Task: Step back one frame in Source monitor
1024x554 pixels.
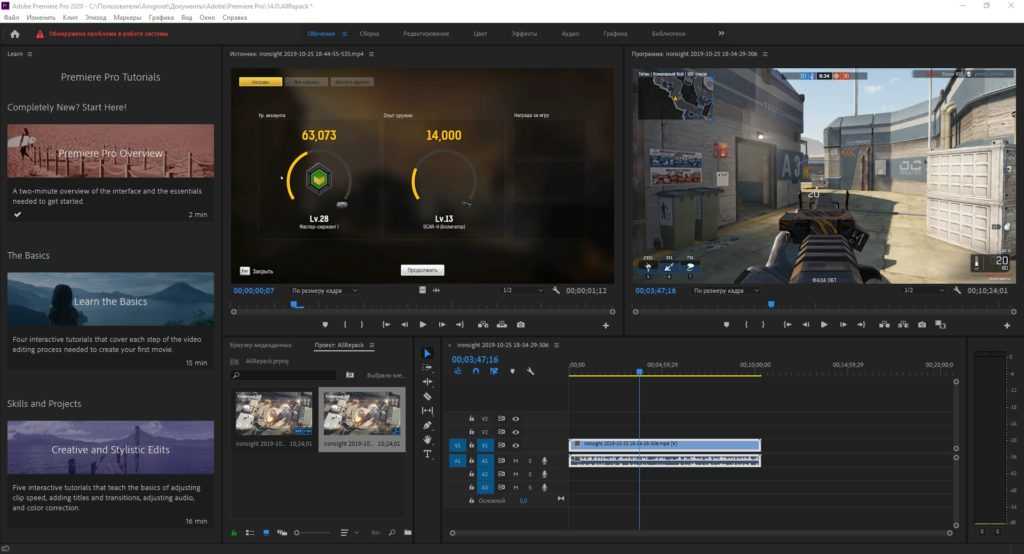Action: [404, 325]
